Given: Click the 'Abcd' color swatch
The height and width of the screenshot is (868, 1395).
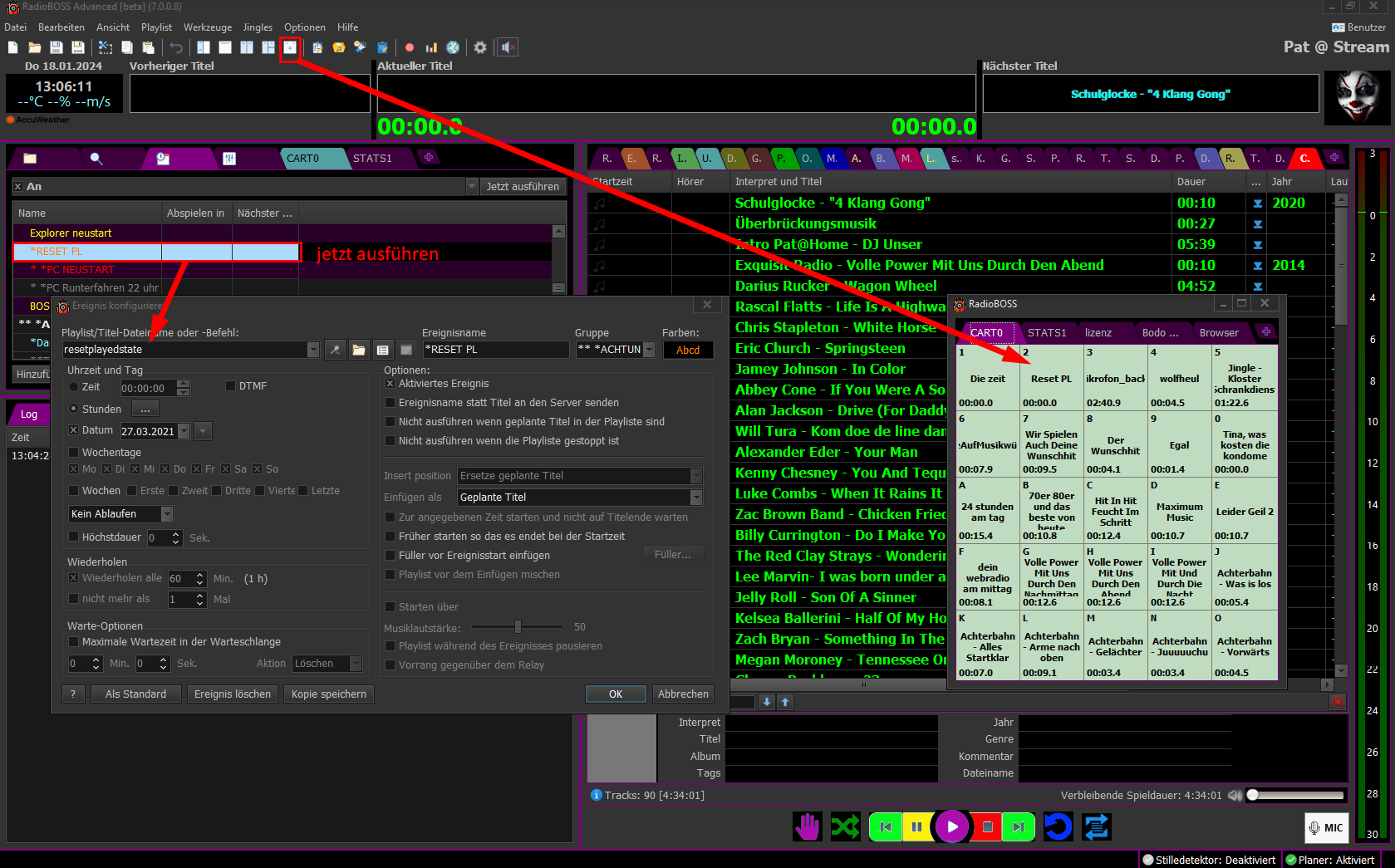Looking at the screenshot, I should (x=688, y=351).
